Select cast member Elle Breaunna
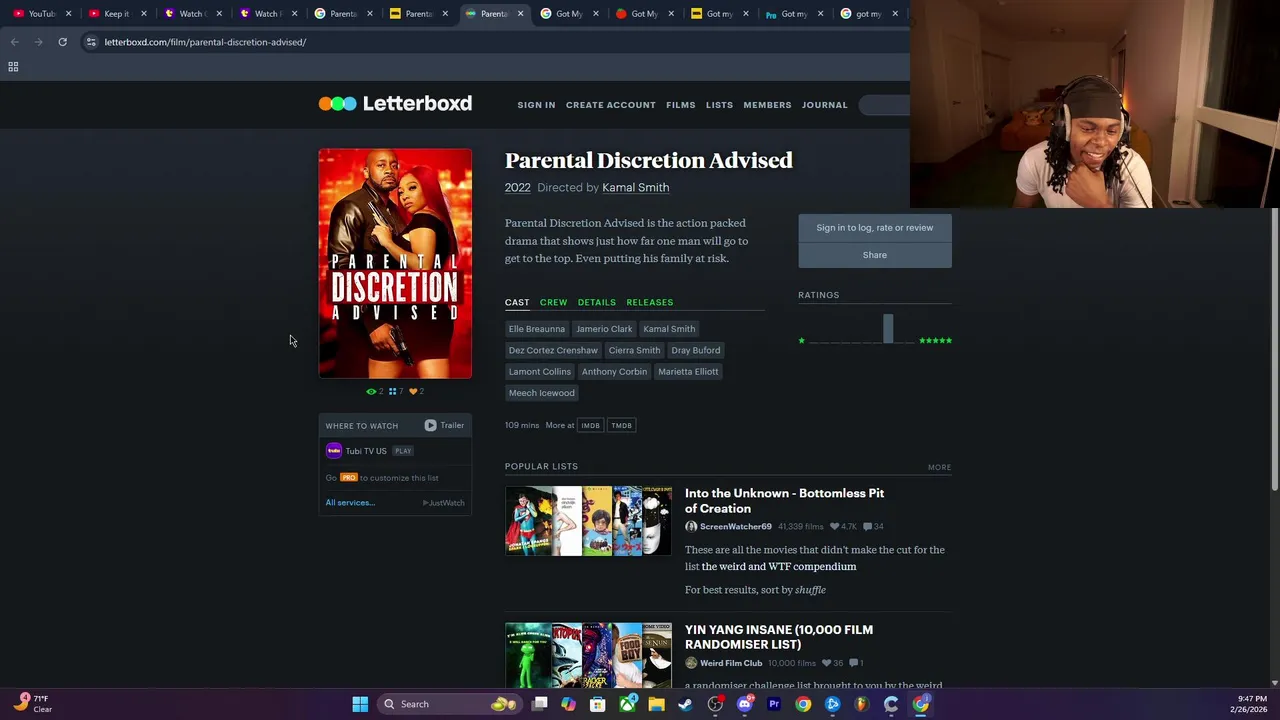The width and height of the screenshot is (1280, 720). click(537, 329)
